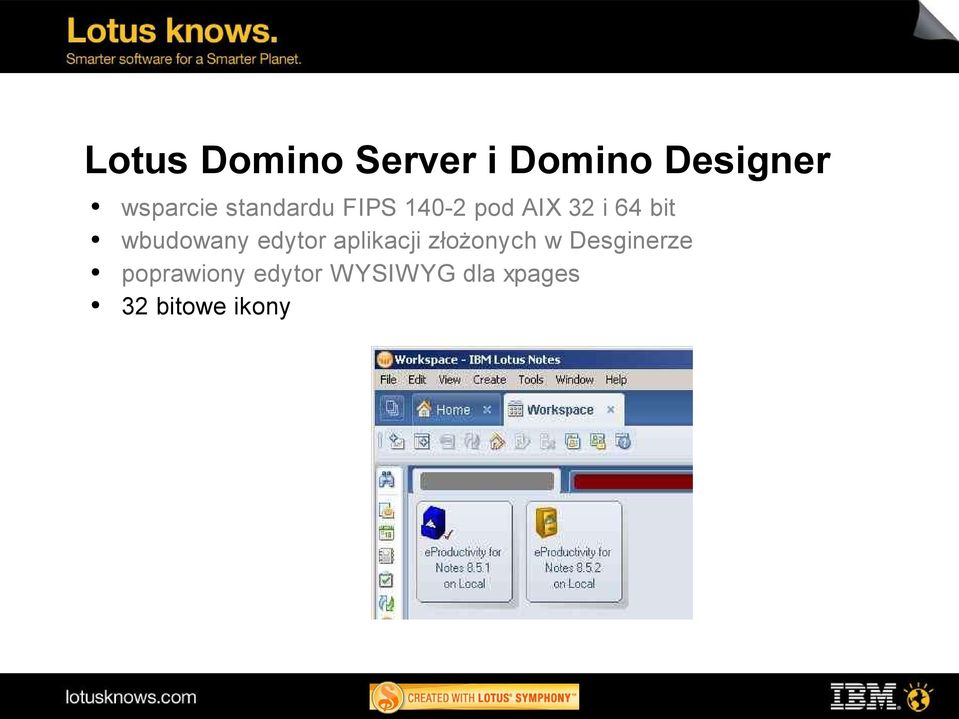
Task: Click the grayed-out page with arrow toolbar icon
Action: tap(522, 441)
